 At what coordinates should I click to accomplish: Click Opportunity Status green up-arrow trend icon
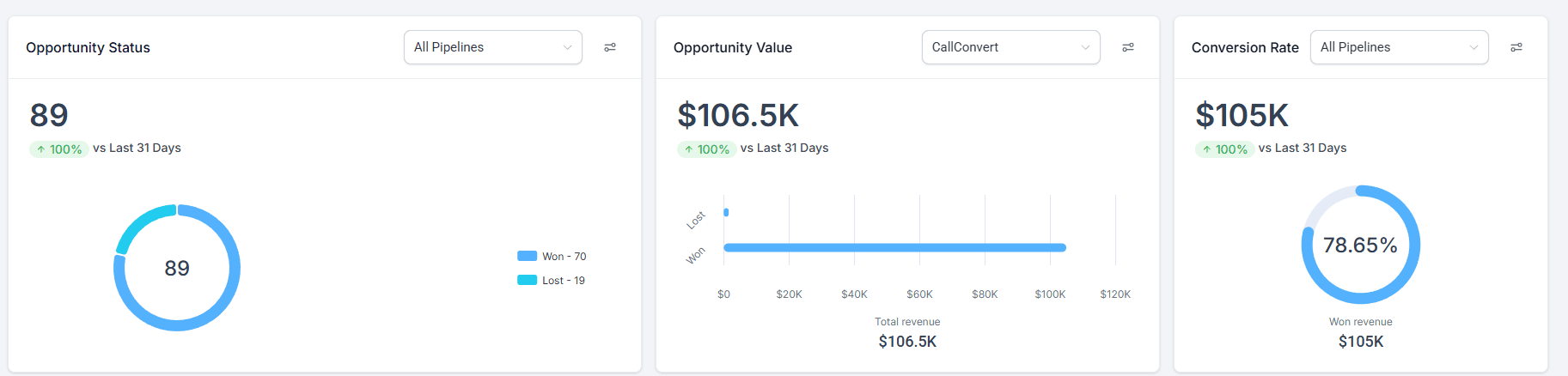coord(40,149)
